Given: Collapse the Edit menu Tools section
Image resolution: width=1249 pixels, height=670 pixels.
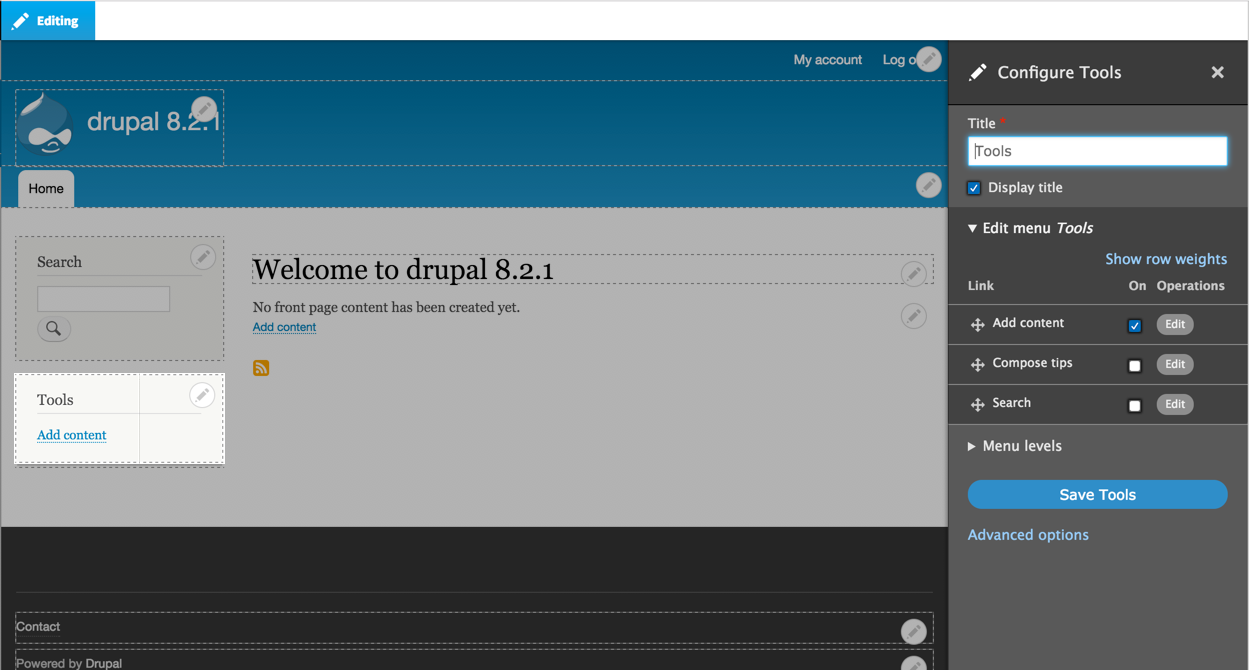Looking at the screenshot, I should tap(1030, 228).
